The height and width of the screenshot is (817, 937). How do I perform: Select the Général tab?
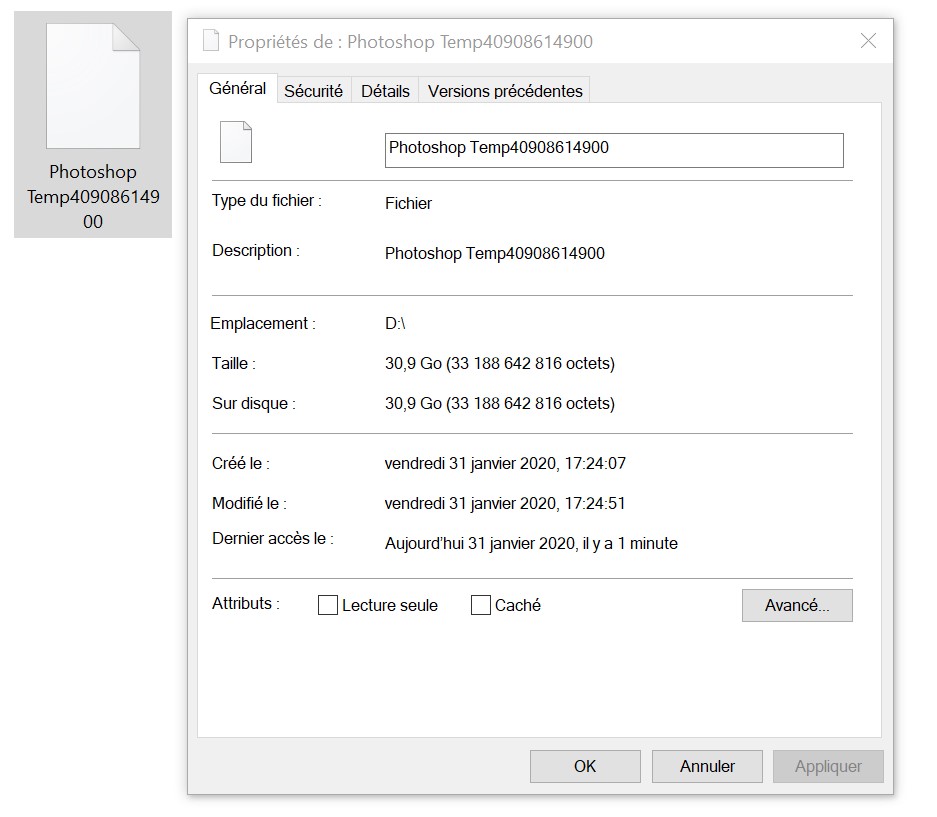[237, 88]
